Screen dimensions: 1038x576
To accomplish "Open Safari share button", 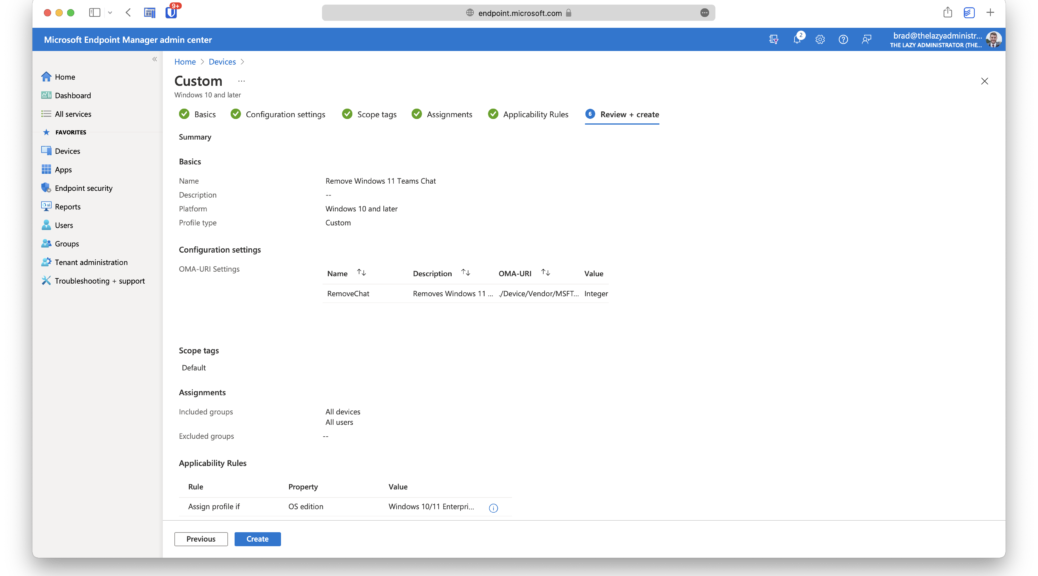I will (x=947, y=13).
